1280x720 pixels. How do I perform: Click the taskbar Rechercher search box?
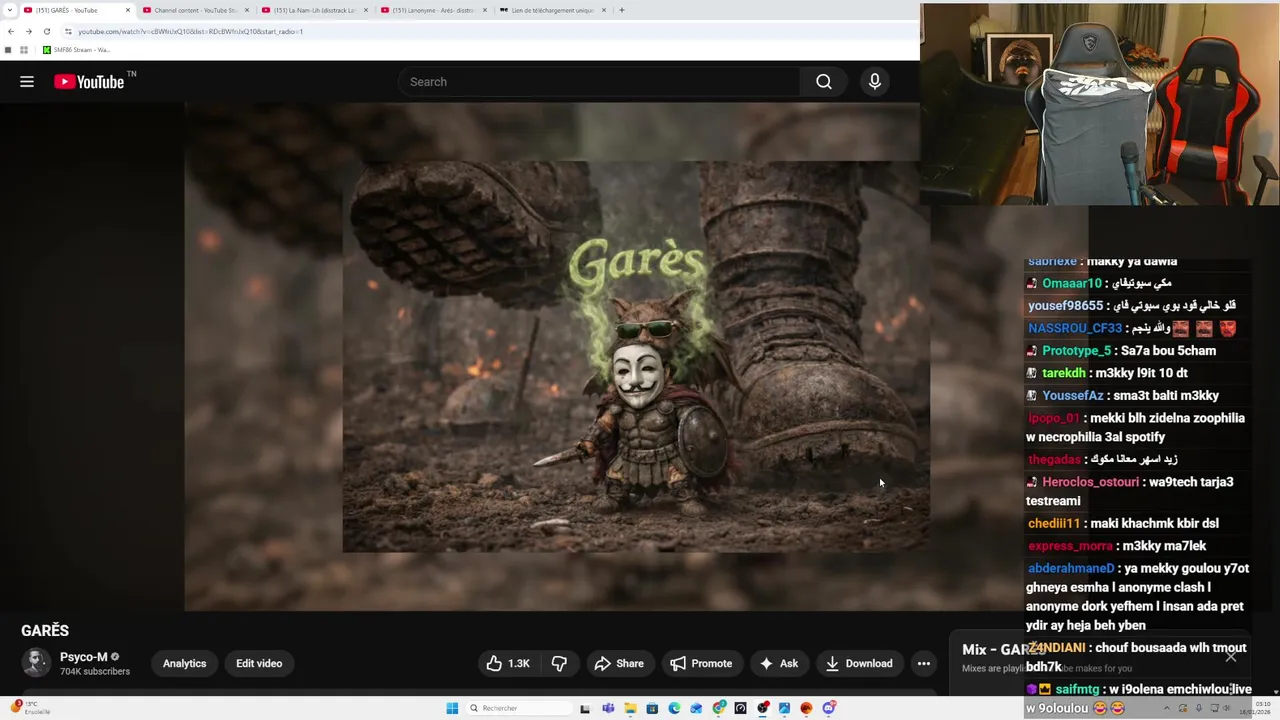click(518, 709)
